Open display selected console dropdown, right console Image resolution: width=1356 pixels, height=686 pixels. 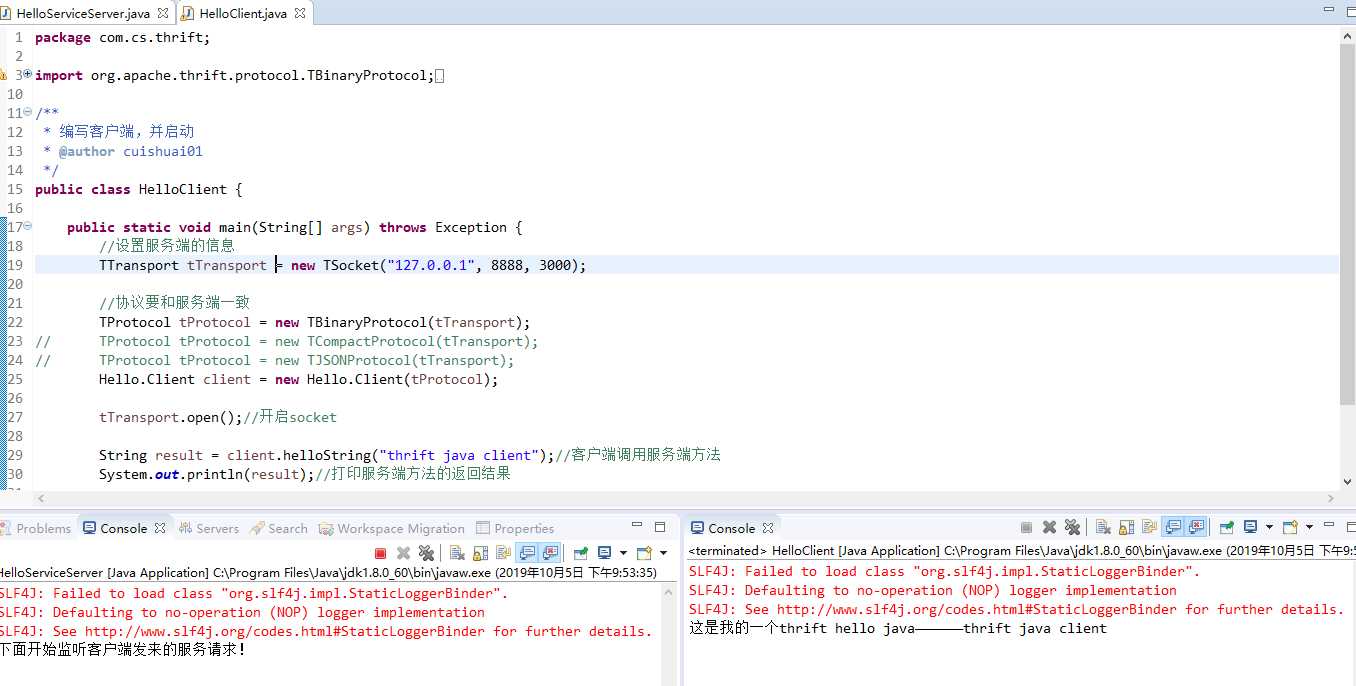(1269, 527)
